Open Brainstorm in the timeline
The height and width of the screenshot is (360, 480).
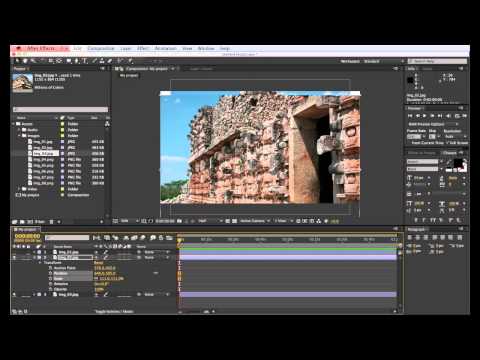pos(153,238)
